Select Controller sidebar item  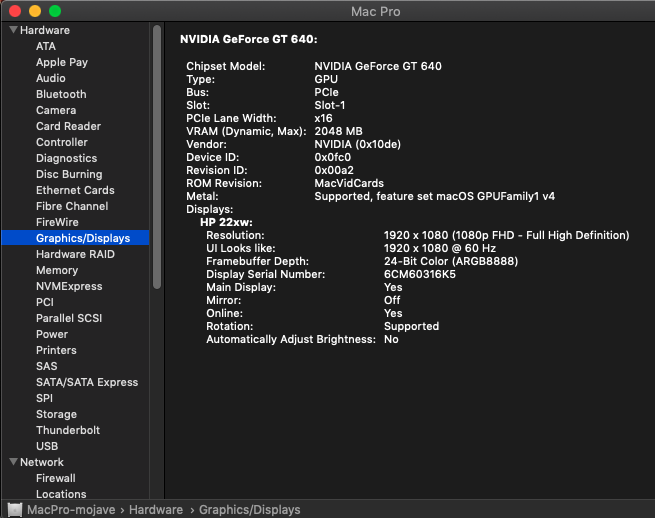pyautogui.click(x=62, y=142)
